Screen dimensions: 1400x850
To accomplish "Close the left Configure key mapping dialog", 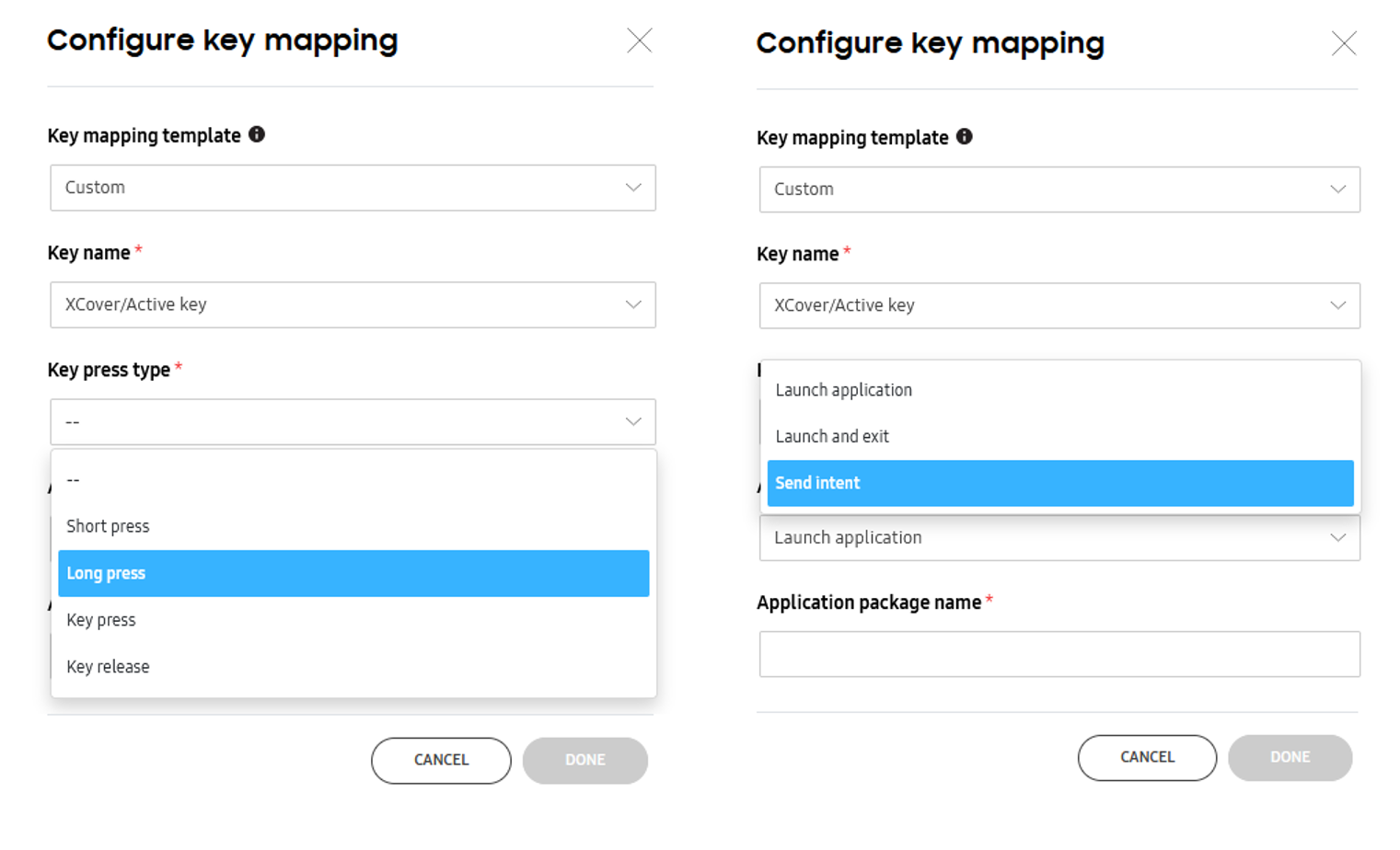I will tap(639, 40).
